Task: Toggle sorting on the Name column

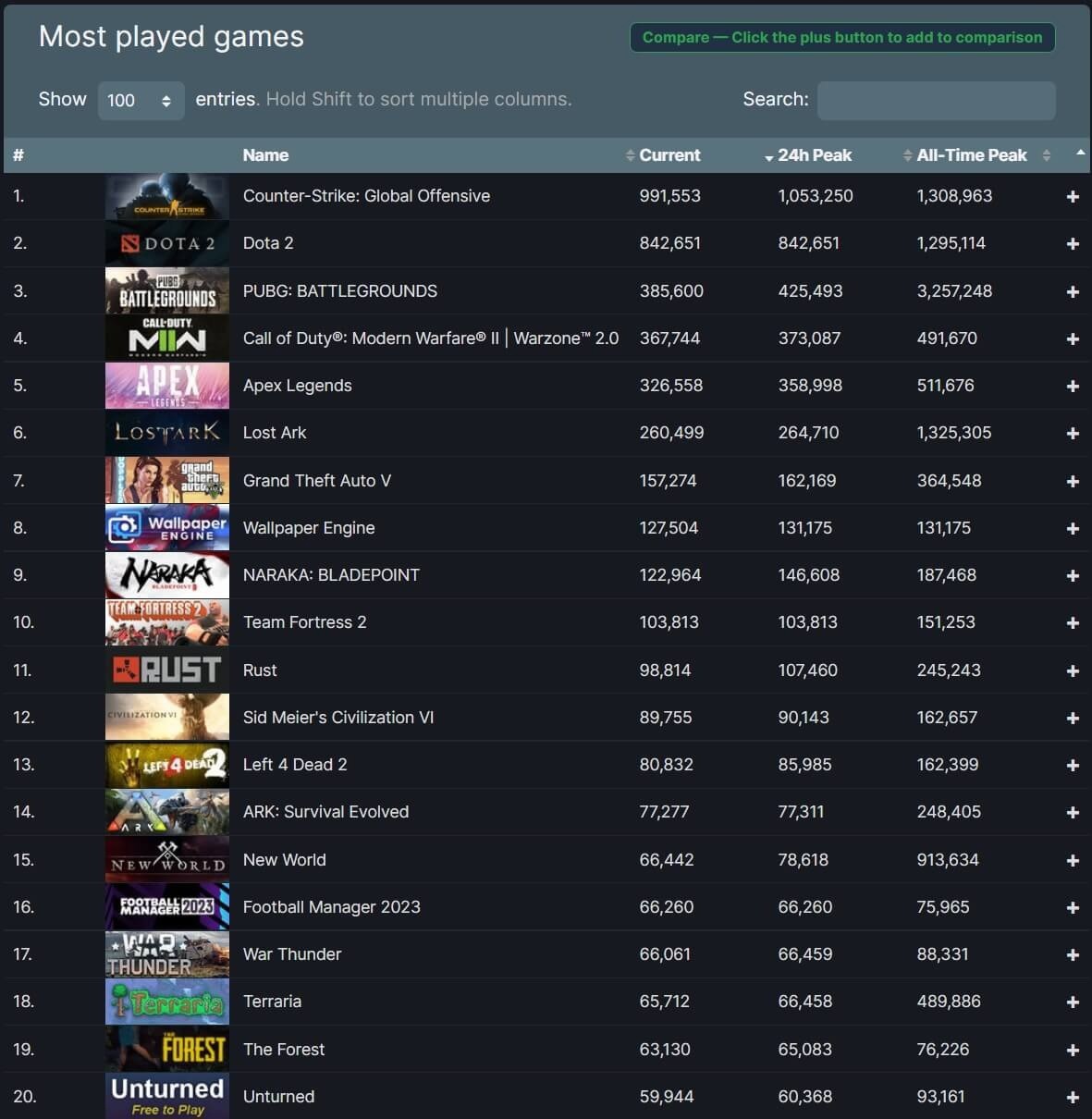Action: [265, 154]
